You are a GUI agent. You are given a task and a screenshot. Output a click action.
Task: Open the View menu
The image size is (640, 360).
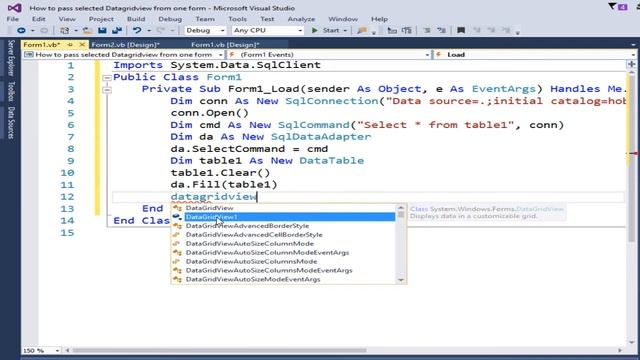point(67,19)
